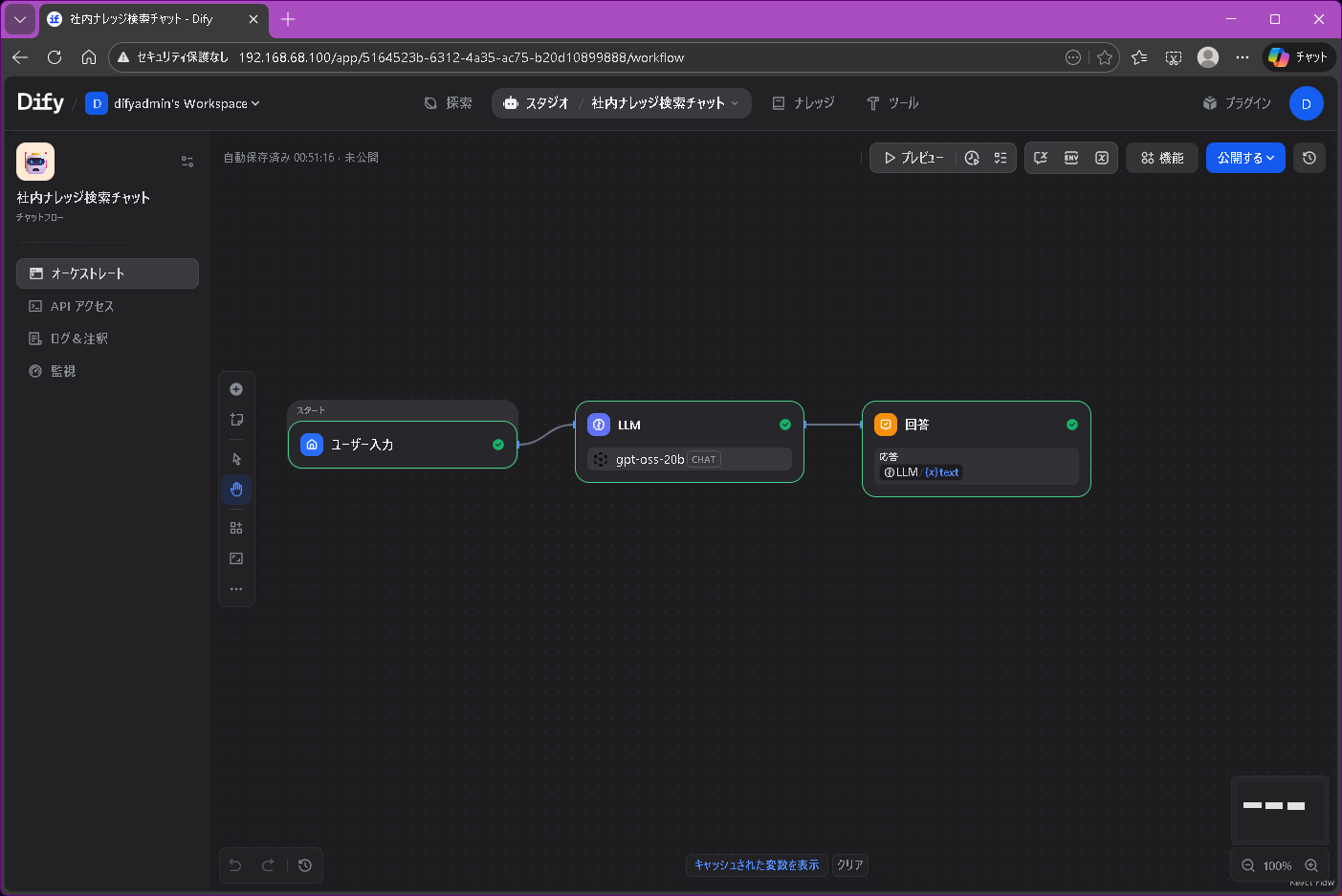The height and width of the screenshot is (896, 1342).
Task: Toggle the sidebar settings slider icon
Action: [x=187, y=162]
